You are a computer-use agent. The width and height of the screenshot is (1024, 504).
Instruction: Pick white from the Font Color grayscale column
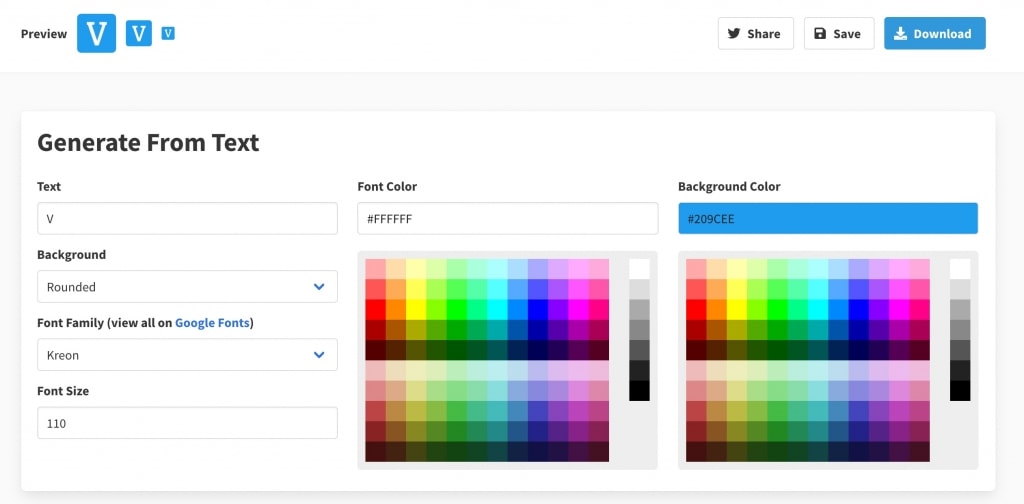coord(639,269)
